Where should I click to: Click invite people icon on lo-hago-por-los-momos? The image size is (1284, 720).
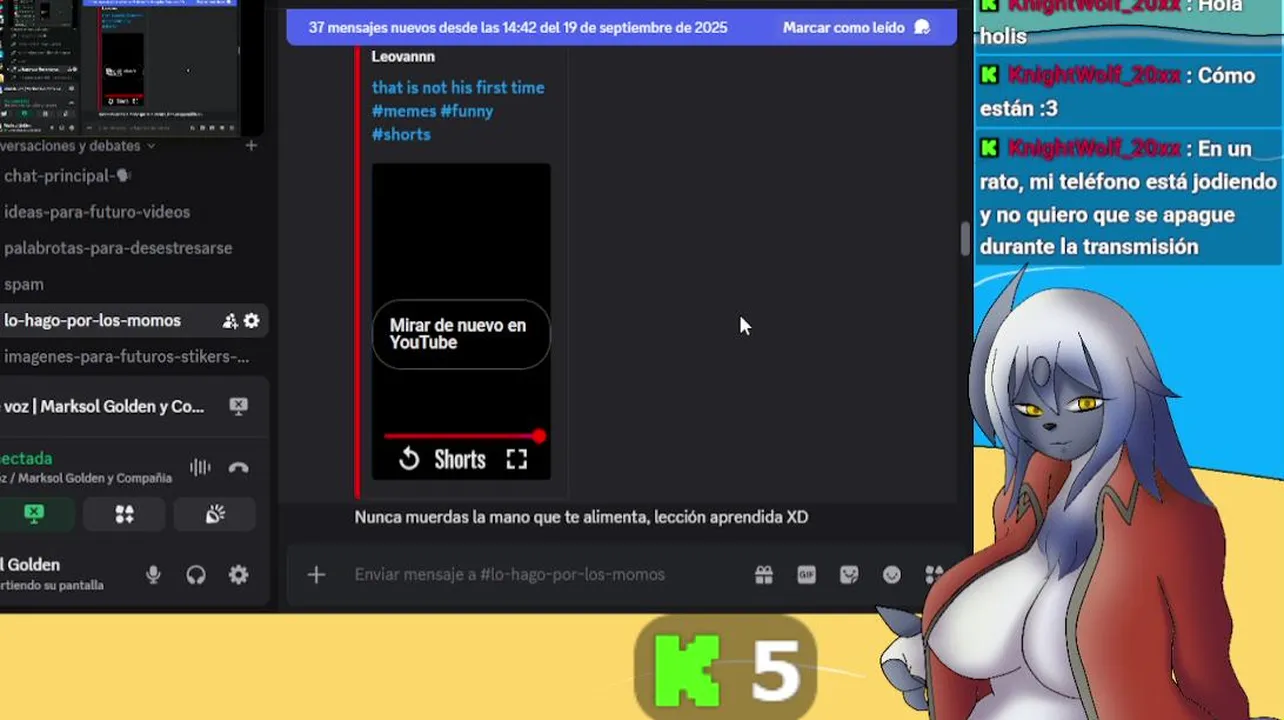(230, 321)
